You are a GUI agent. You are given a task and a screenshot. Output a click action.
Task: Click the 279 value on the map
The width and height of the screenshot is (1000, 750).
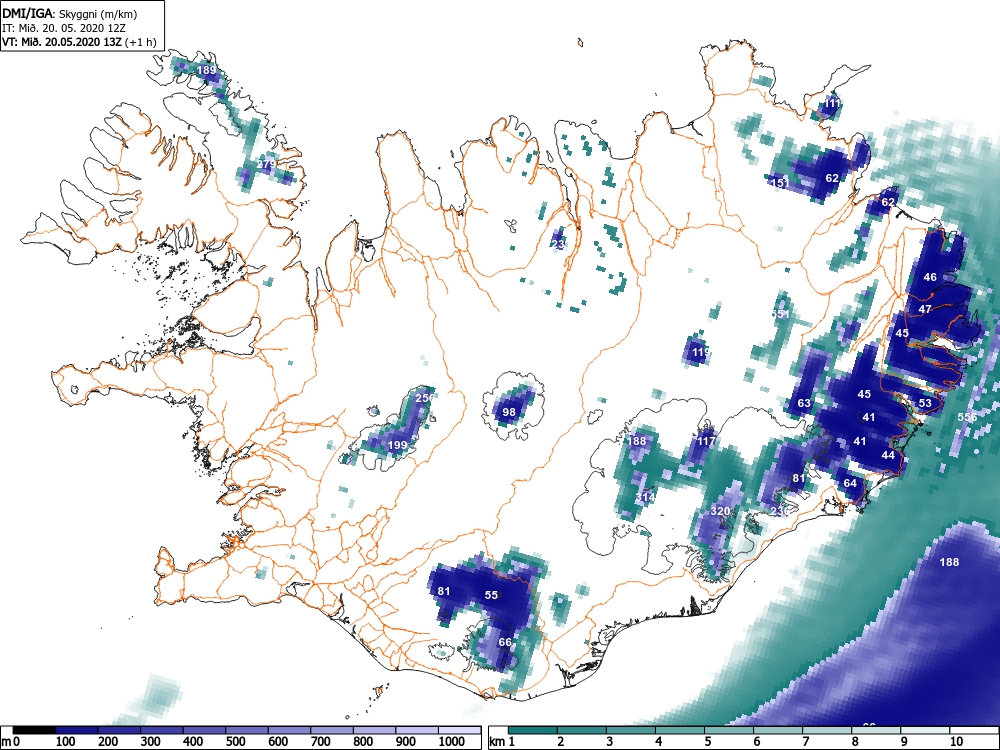tap(267, 164)
